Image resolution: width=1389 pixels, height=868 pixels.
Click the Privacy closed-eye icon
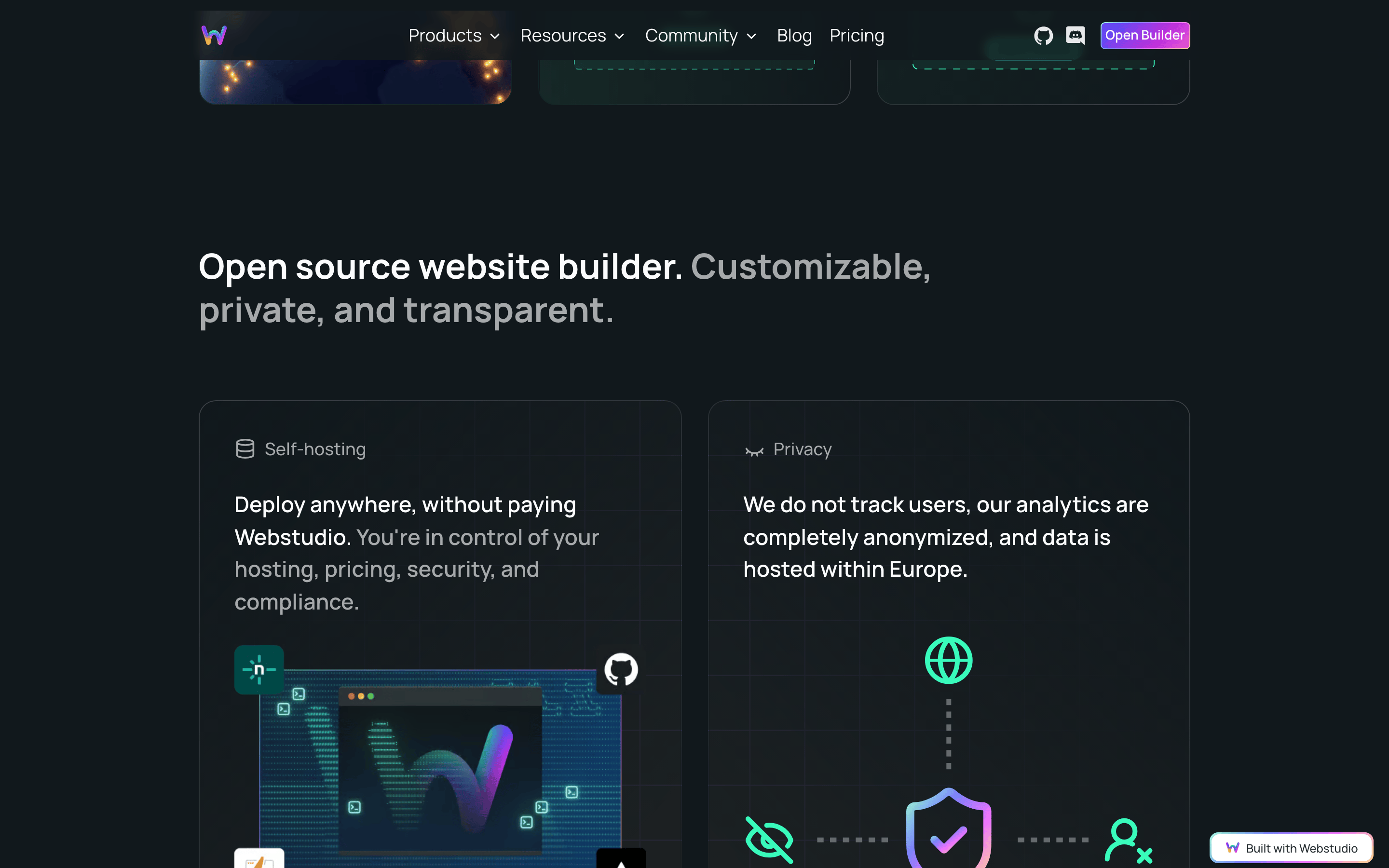tap(754, 451)
